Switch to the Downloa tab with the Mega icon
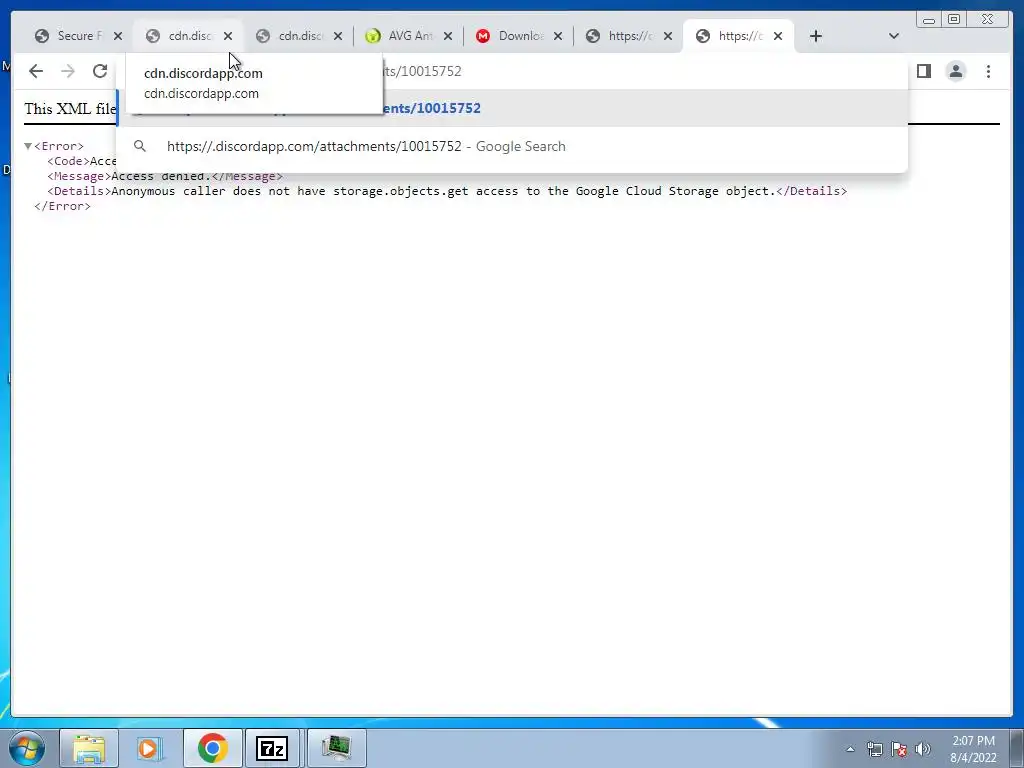Viewport: 1024px width, 768px height. click(520, 36)
